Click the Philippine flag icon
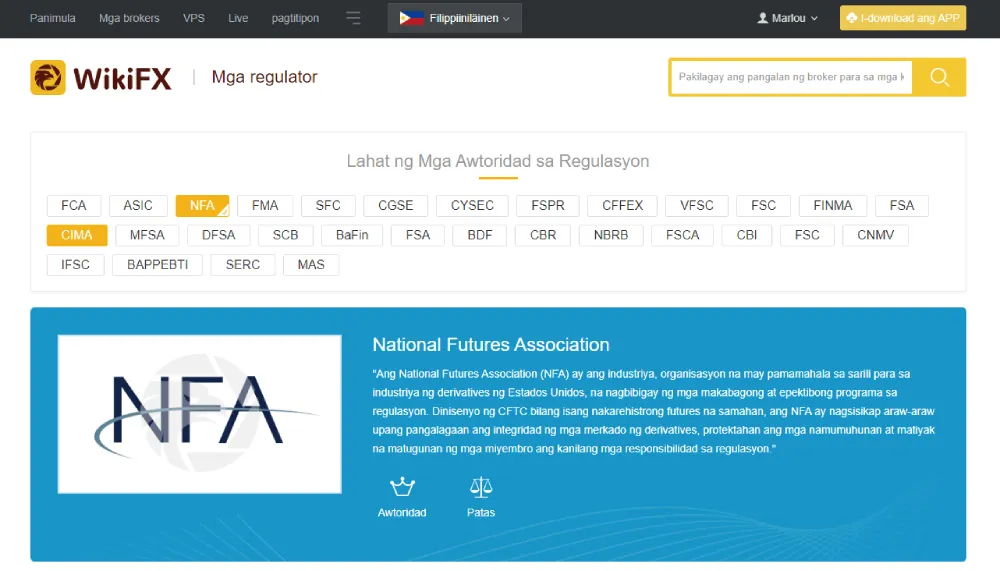1000x571 pixels. 411,18
